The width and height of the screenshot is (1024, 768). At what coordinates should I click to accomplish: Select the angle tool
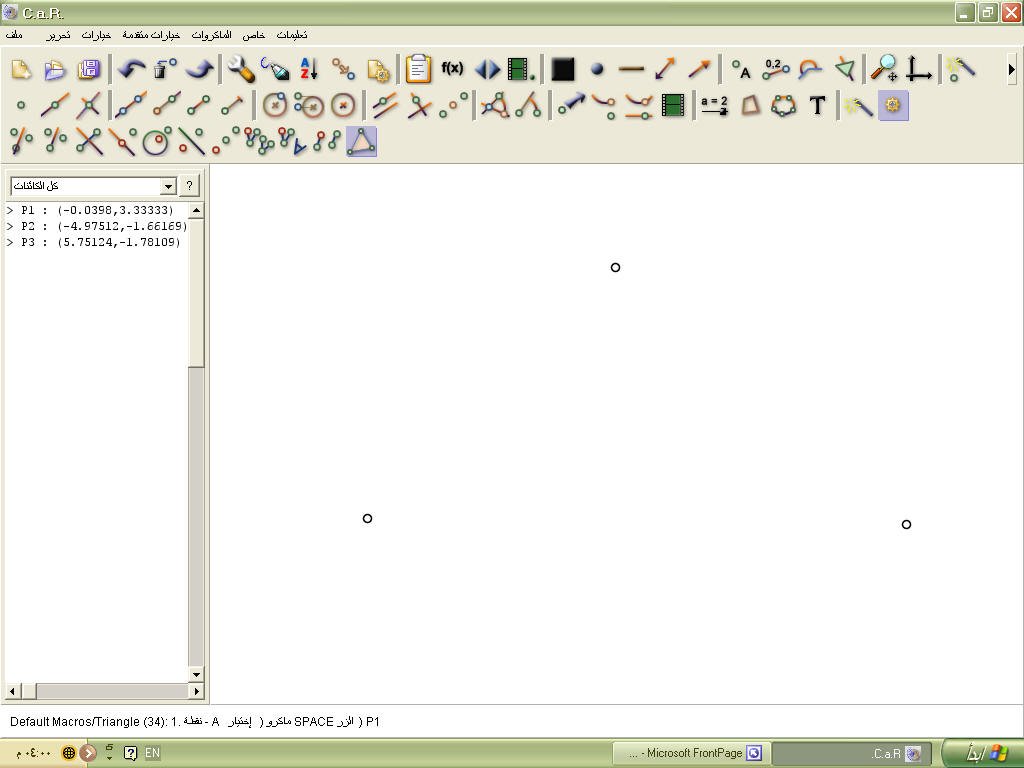coord(528,105)
